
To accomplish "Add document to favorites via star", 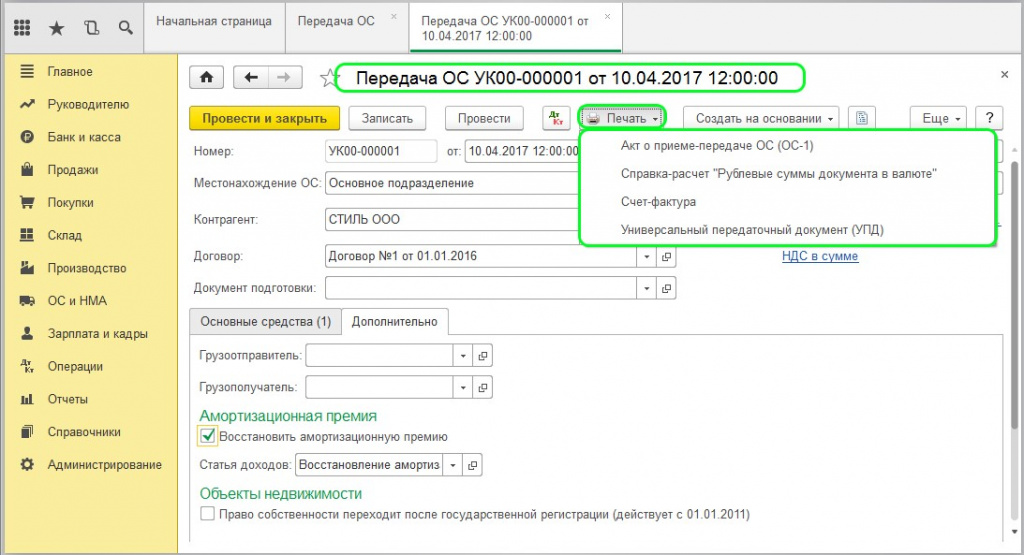I will 325,78.
